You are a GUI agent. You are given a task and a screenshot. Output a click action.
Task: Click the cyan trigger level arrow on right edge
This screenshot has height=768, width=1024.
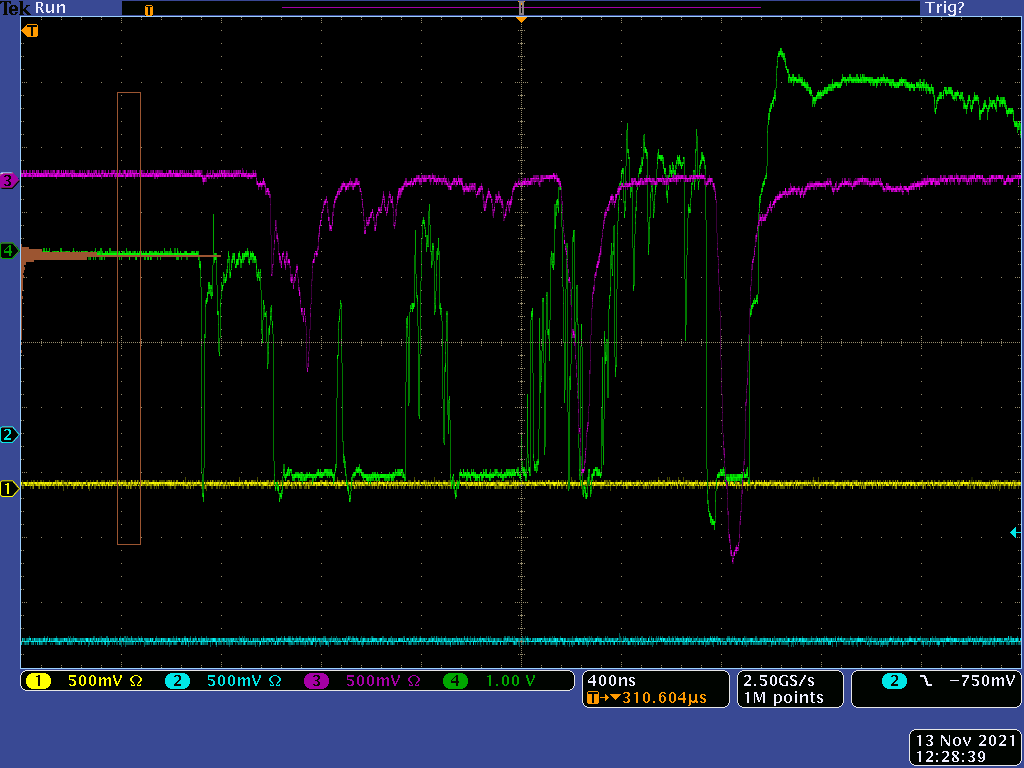click(x=1015, y=533)
